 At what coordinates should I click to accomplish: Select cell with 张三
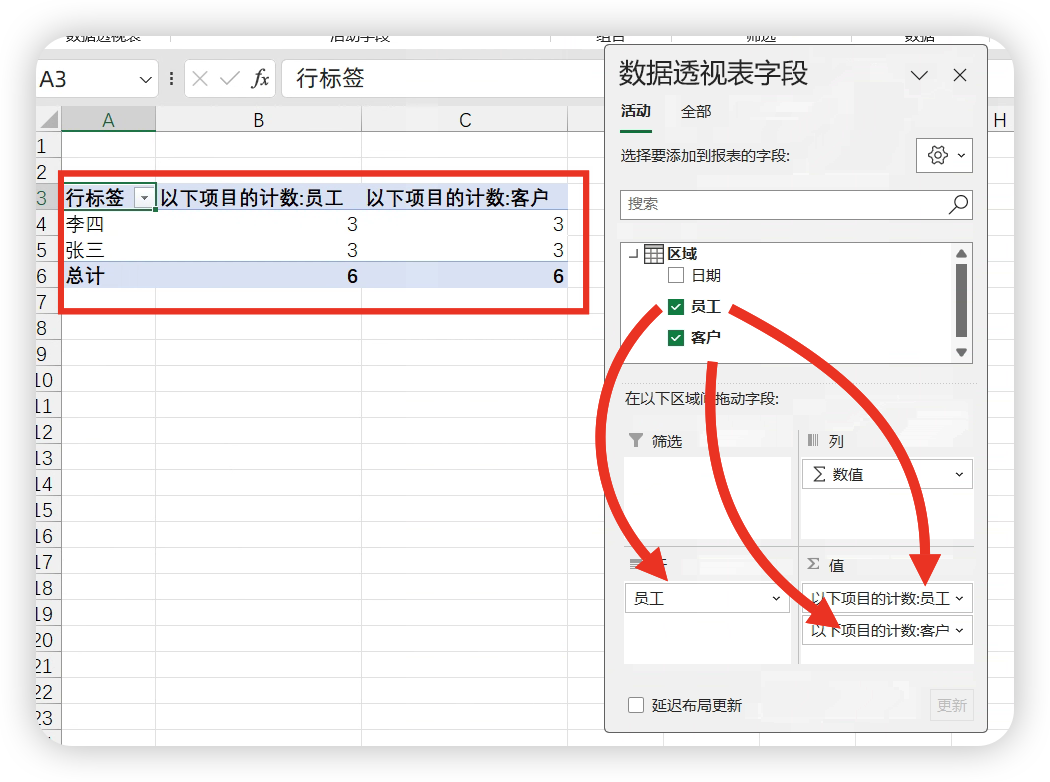click(x=108, y=250)
